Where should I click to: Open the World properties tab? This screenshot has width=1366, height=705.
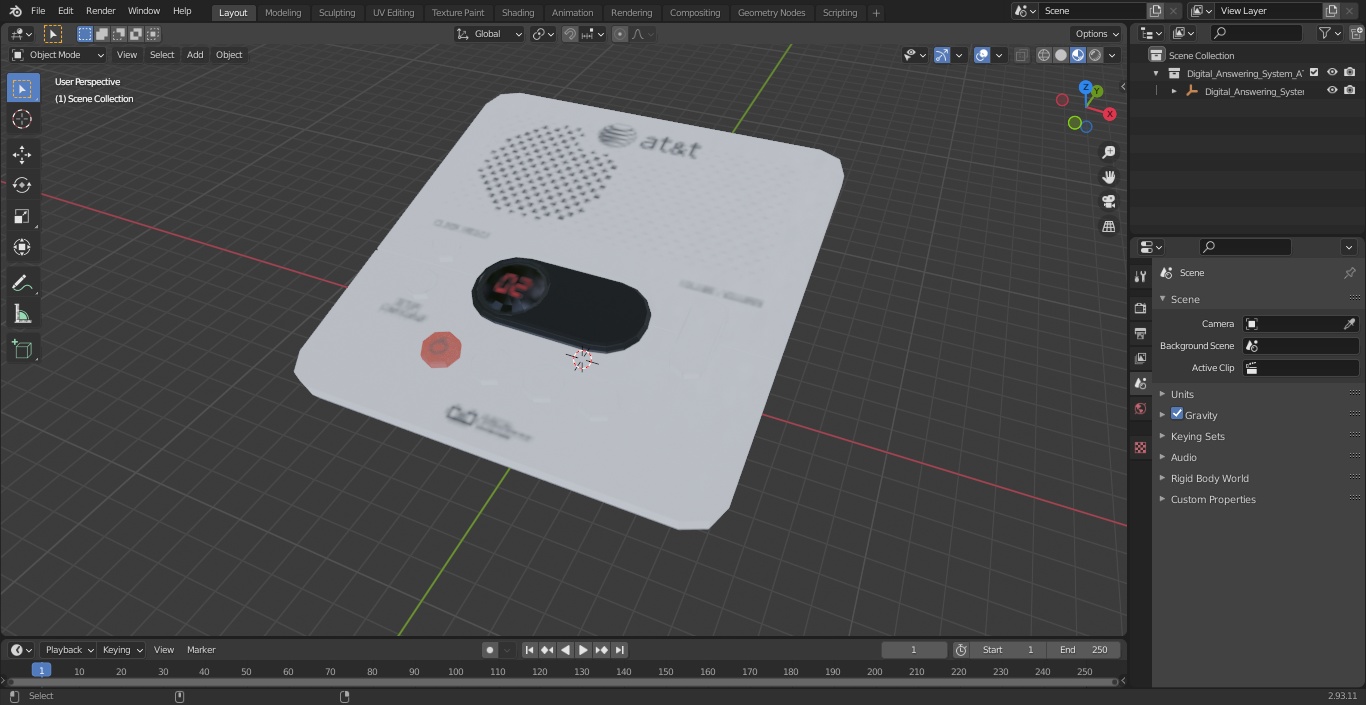1140,408
